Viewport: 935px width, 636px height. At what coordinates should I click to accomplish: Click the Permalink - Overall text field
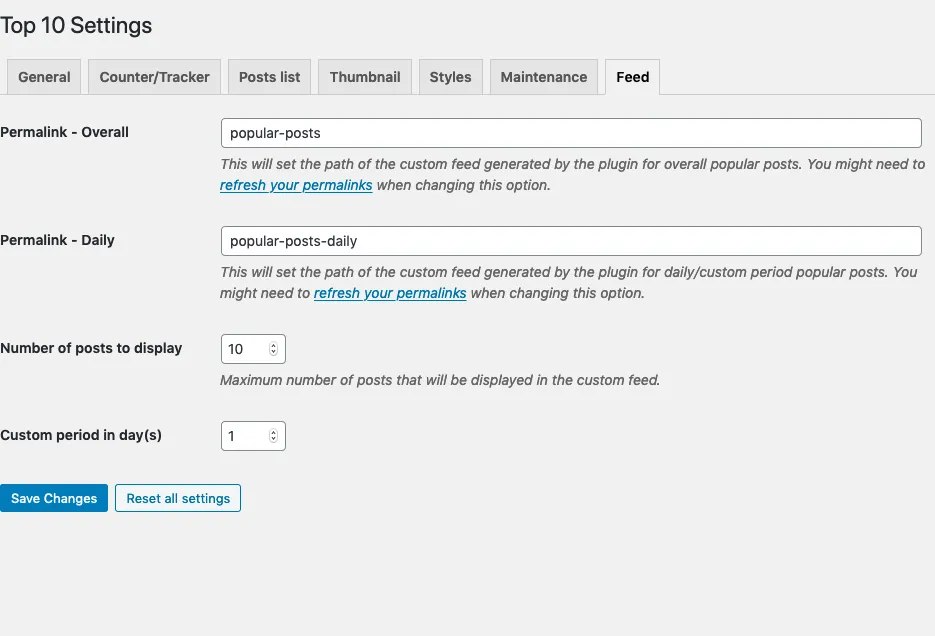570,133
